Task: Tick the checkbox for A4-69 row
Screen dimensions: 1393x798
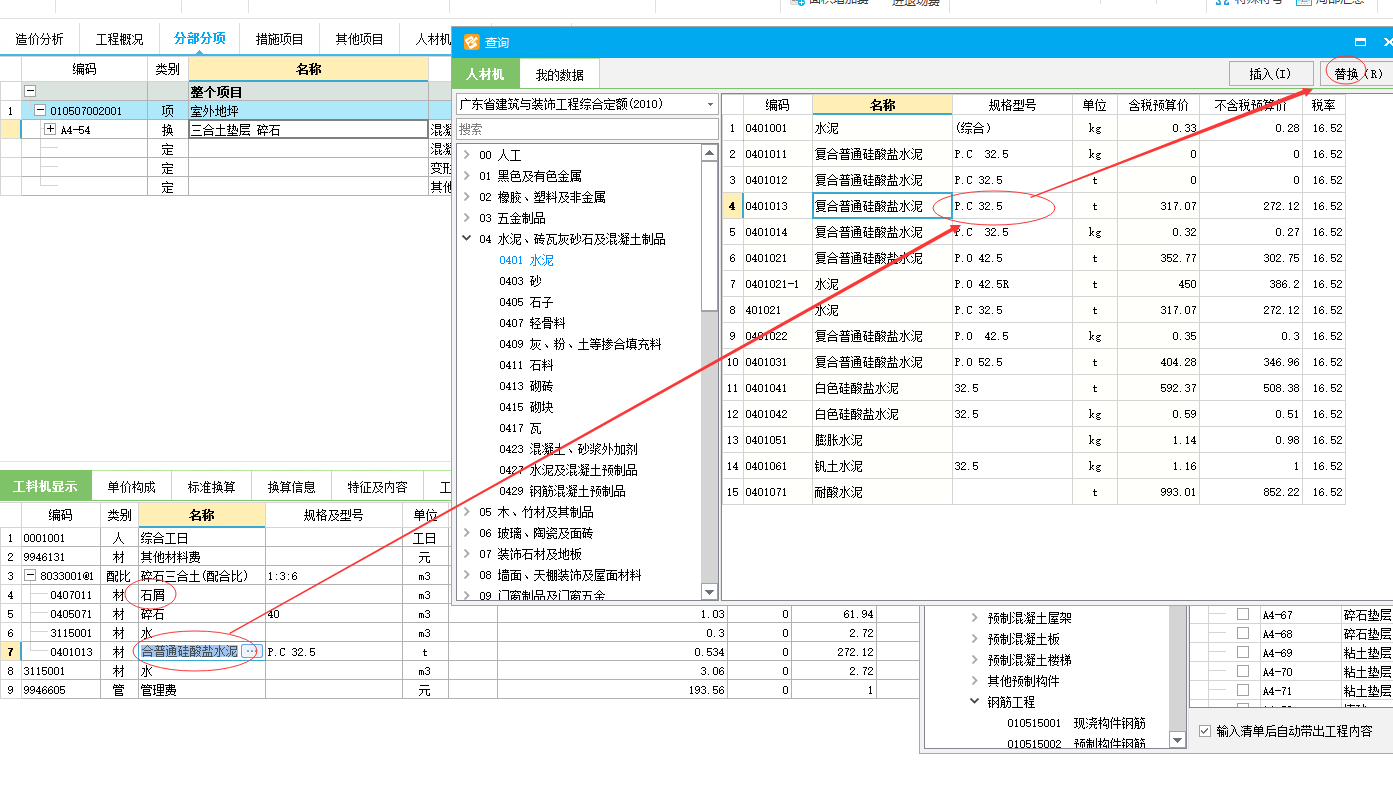Action: pos(1243,652)
